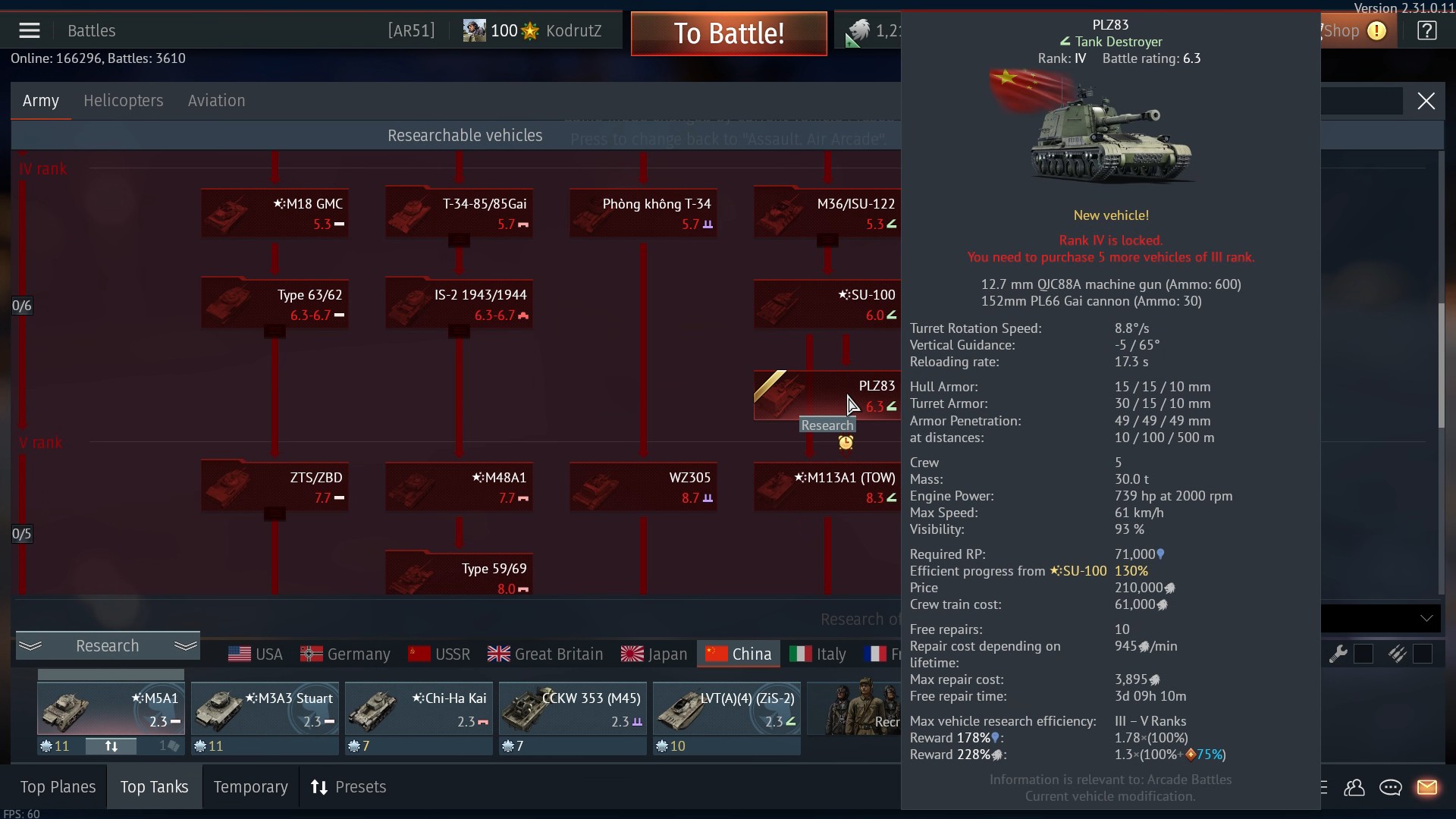Screen dimensions: 1456x819
Task: Switch to the Aviation tab
Action: pos(217,101)
